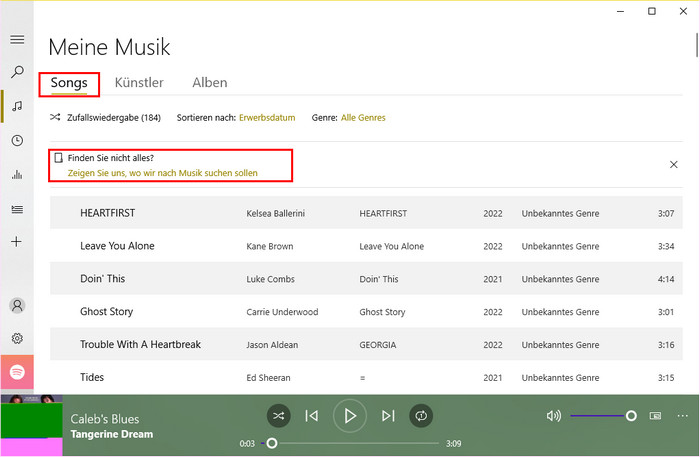The height and width of the screenshot is (457, 700).
Task: Click Caleb's Blues title in player bar
Action: point(104,419)
